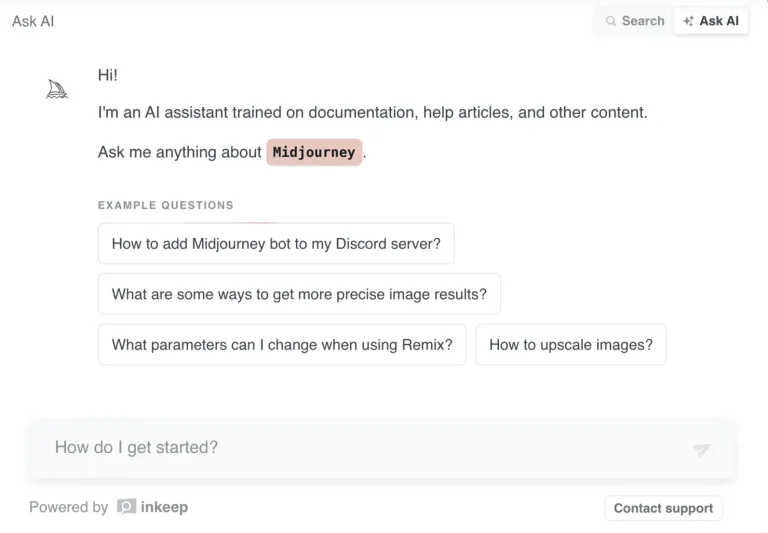Click the inkeep chat-bubble logo icon
Viewport: 768px width, 533px height.
tap(126, 507)
